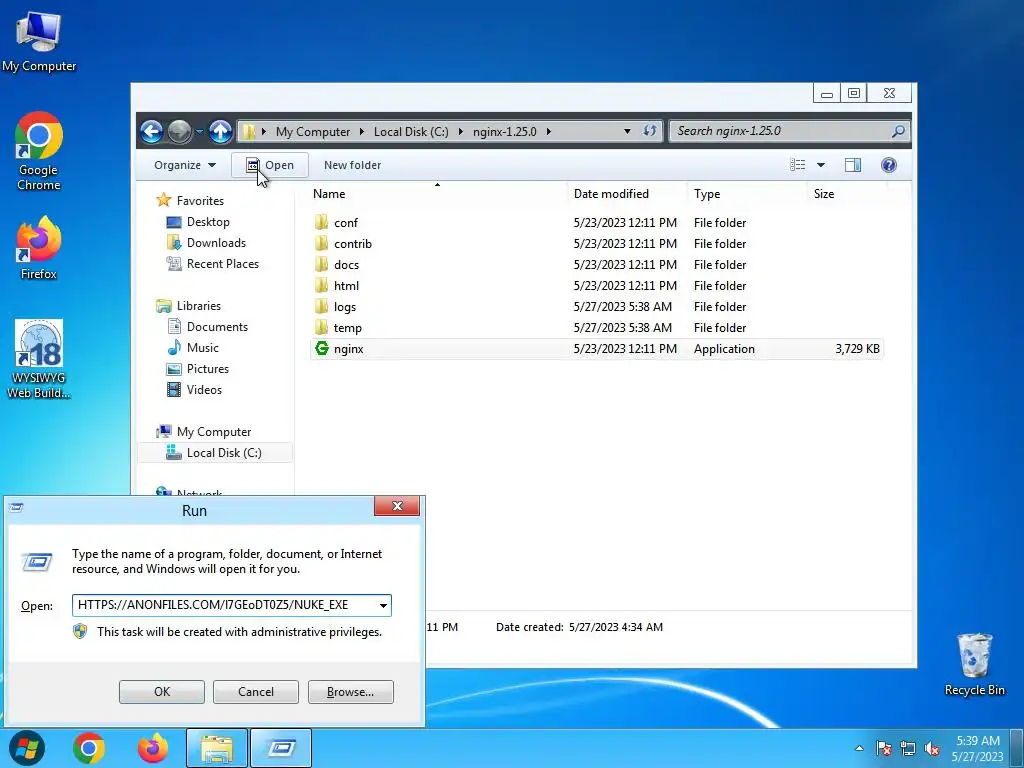Toggle the preview pane icon
The image size is (1024, 768).
[853, 165]
